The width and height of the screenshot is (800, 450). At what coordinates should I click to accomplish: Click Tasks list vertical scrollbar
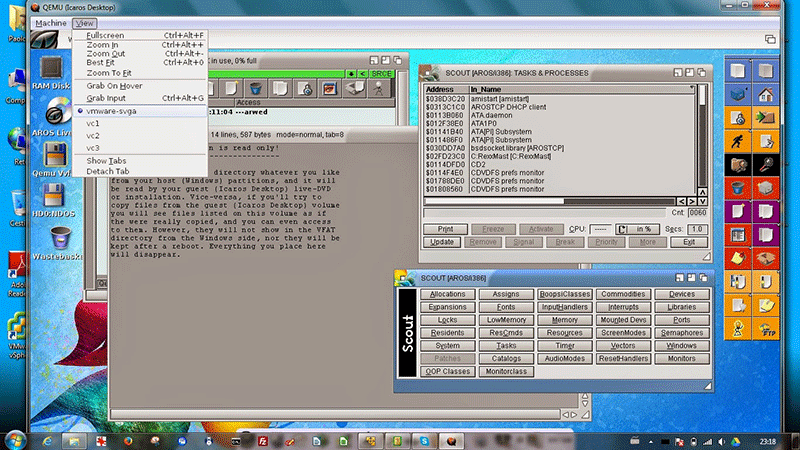703,136
